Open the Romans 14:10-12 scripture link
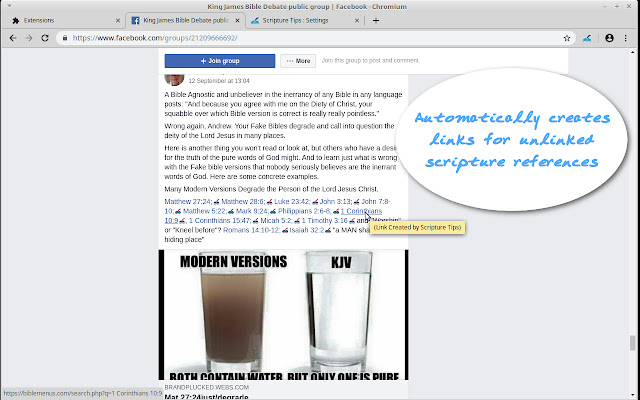Image resolution: width=640 pixels, height=400 pixels. (x=252, y=231)
